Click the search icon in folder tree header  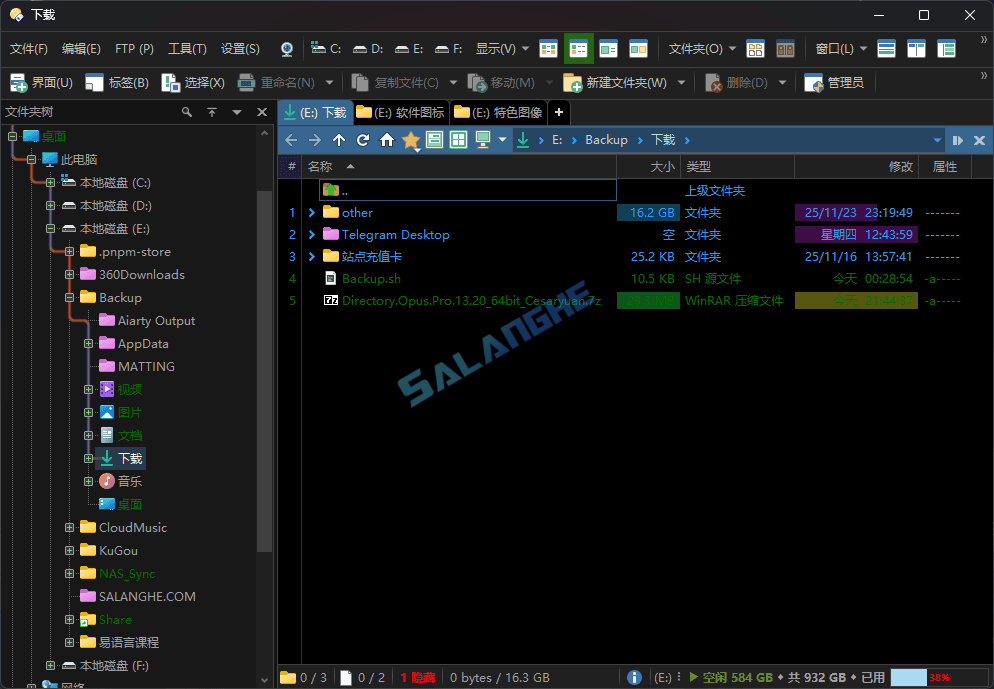click(187, 112)
